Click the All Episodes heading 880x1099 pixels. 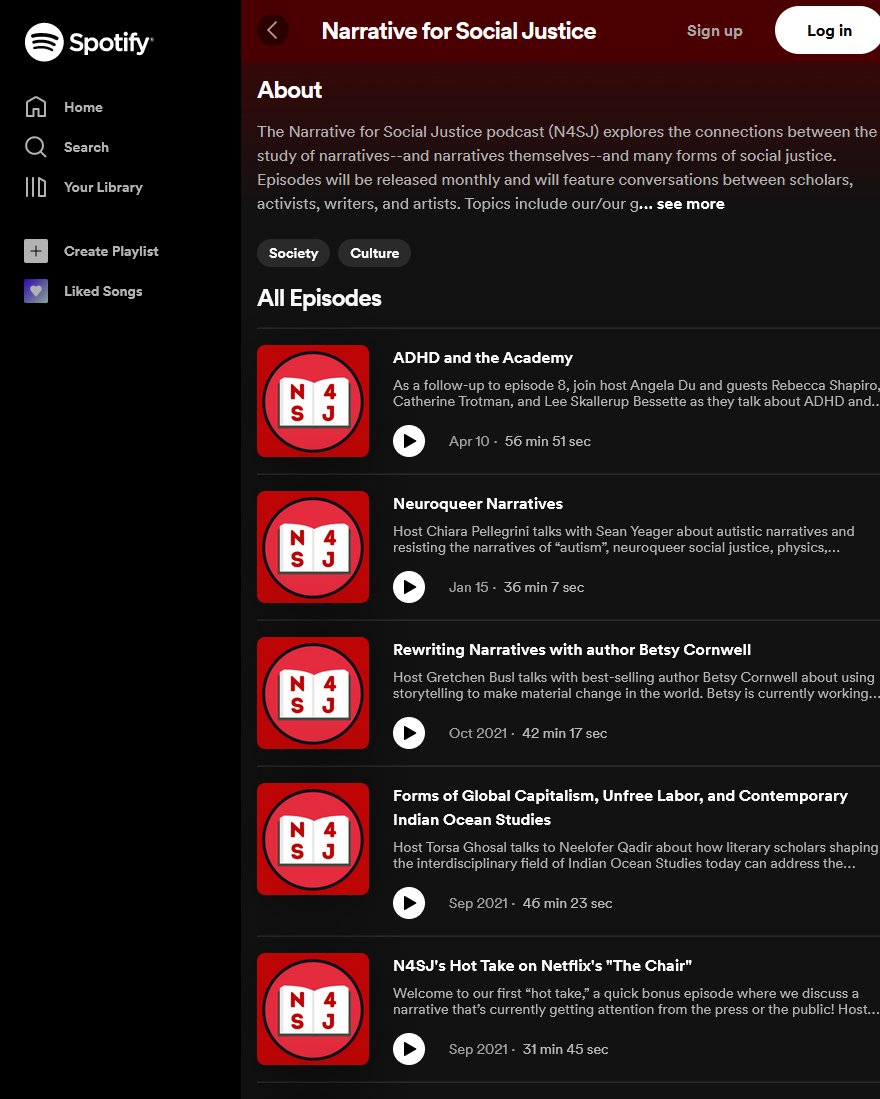[319, 298]
